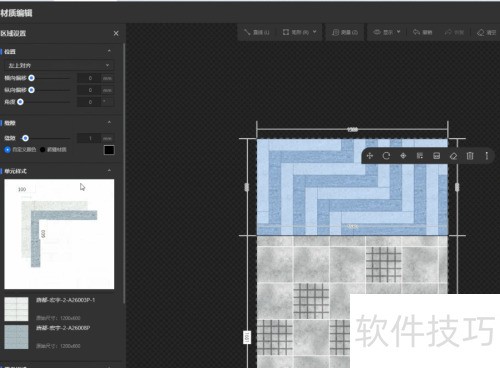
Task: Adjust the 横向偏移 slider handle
Action: click(31, 78)
